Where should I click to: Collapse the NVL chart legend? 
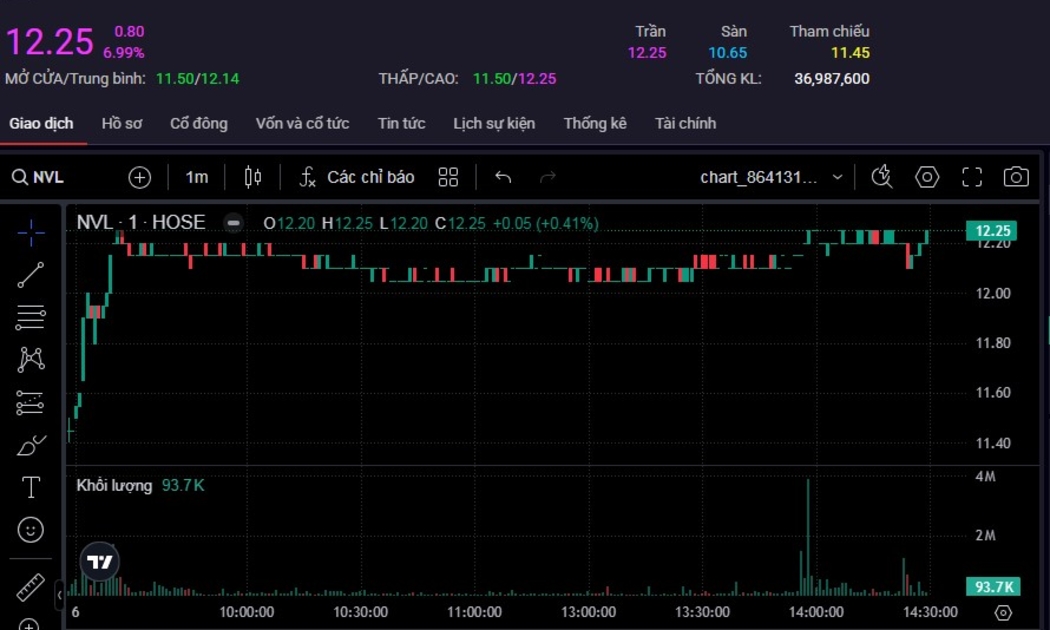233,223
